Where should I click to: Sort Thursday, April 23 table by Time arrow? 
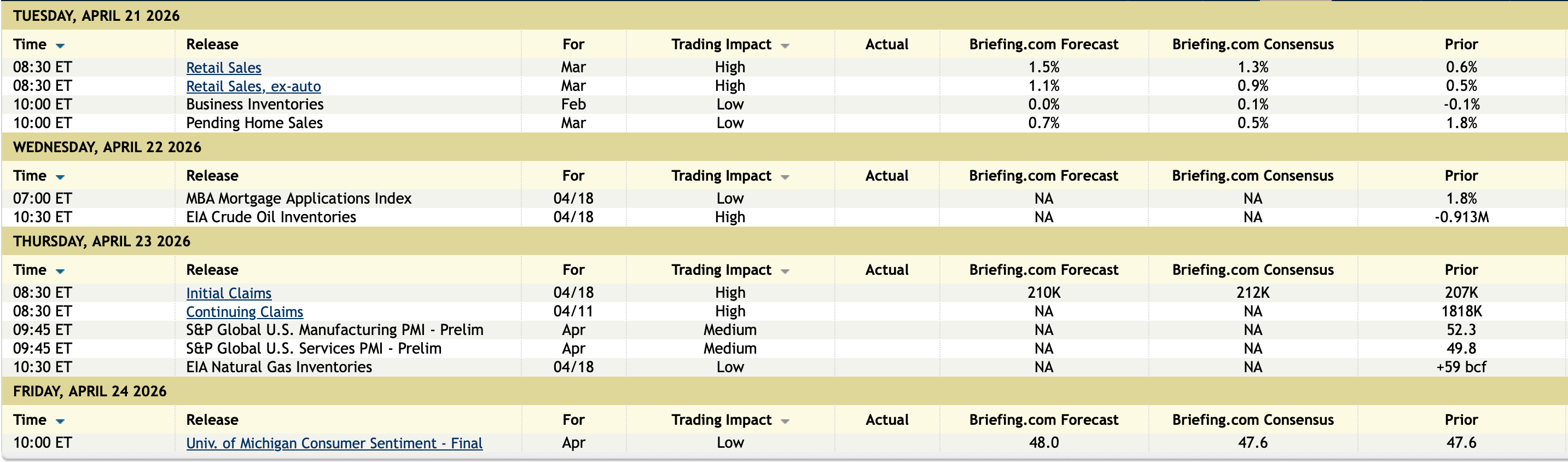(60, 272)
